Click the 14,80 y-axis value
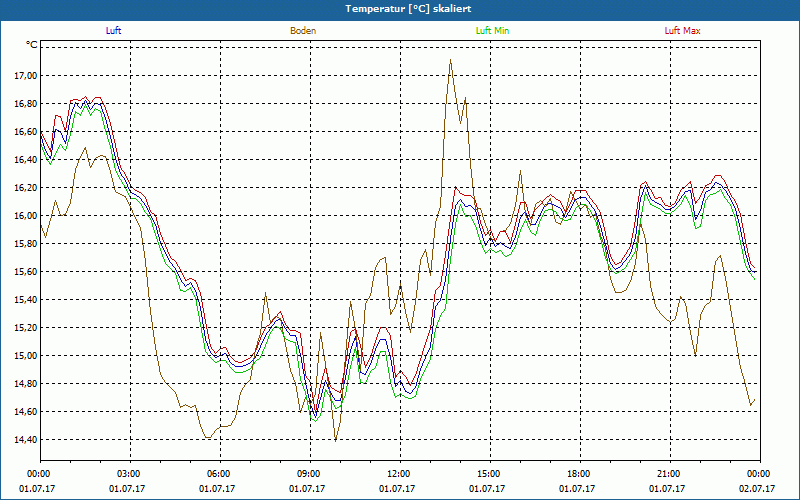 (27, 384)
